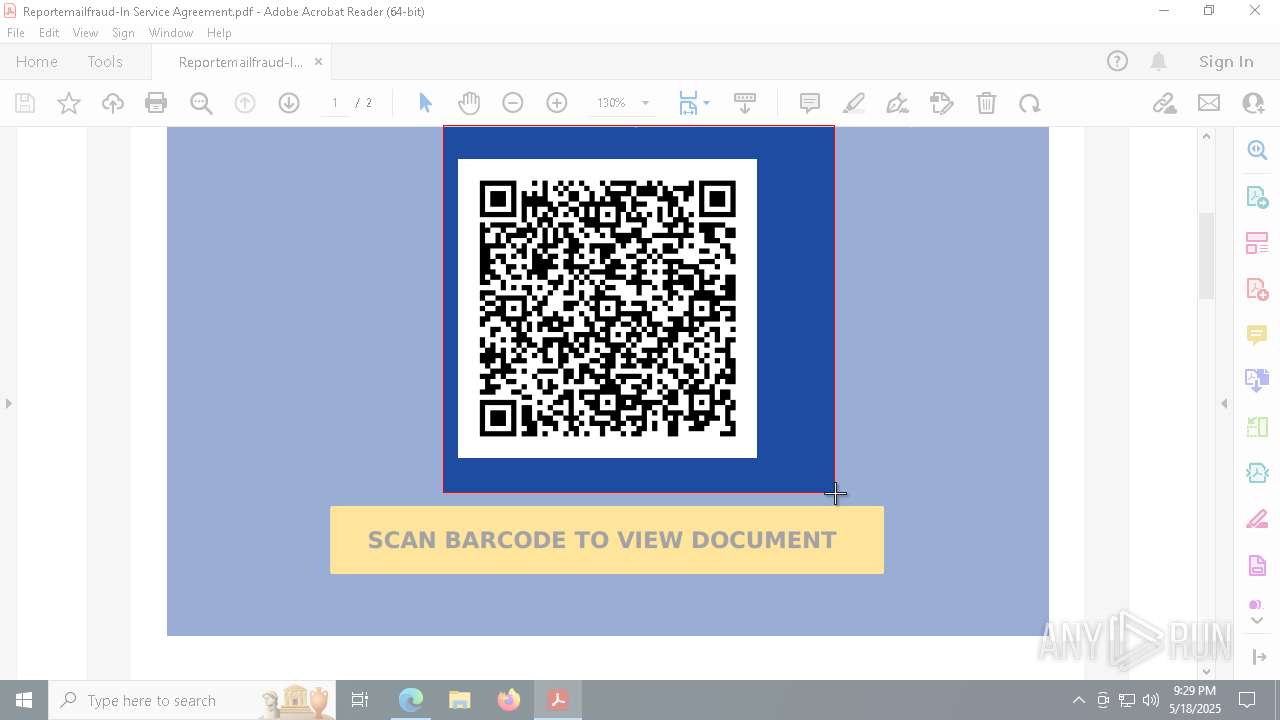Open the fit page options icon
Viewport: 1280px width, 720px height.
click(688, 103)
